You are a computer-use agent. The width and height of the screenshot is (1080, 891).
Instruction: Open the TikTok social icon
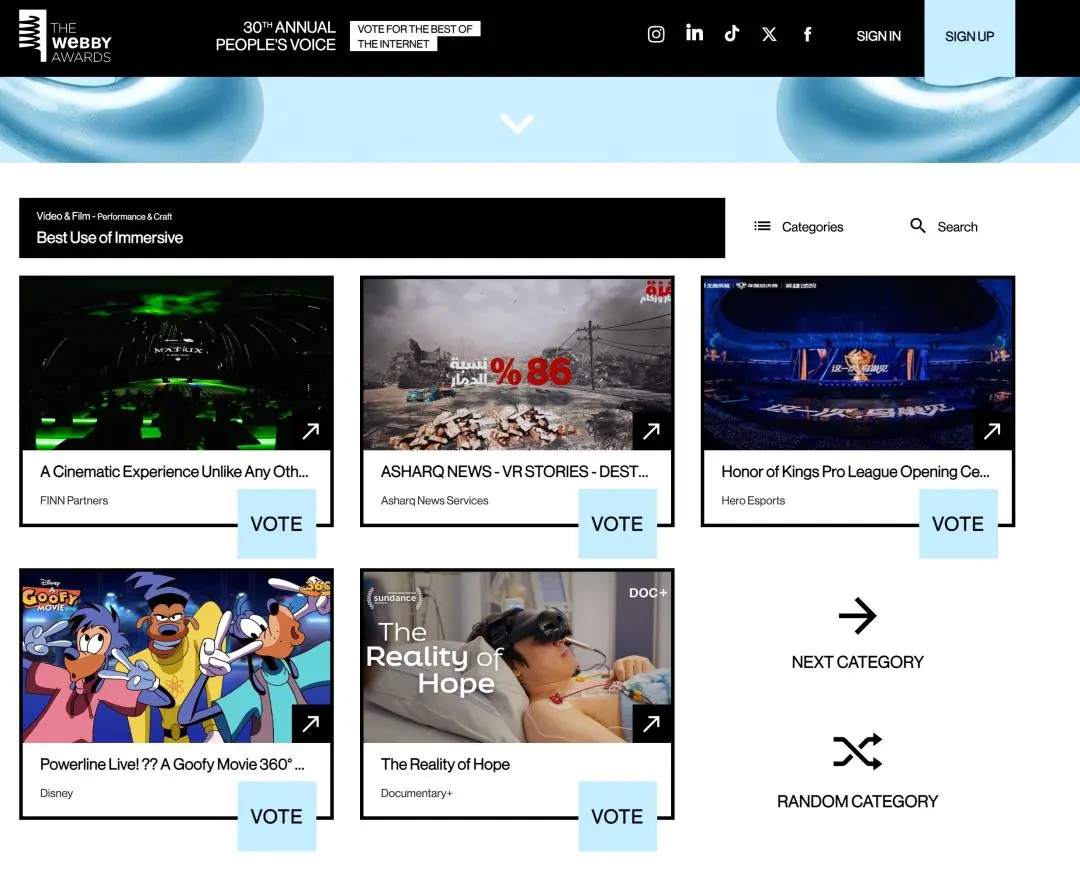732,34
